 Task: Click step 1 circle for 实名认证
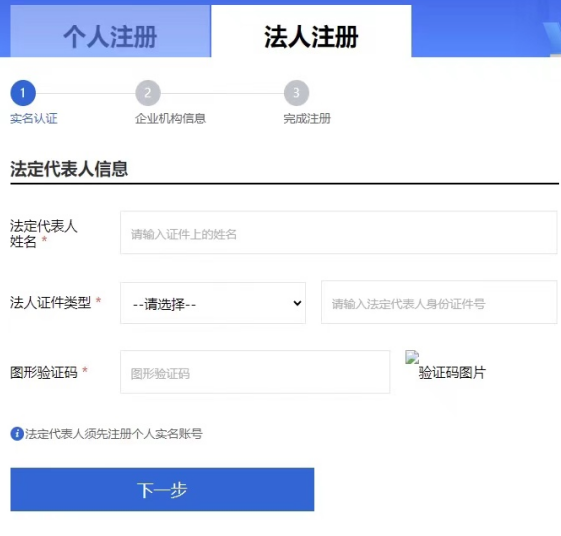tap(23, 93)
